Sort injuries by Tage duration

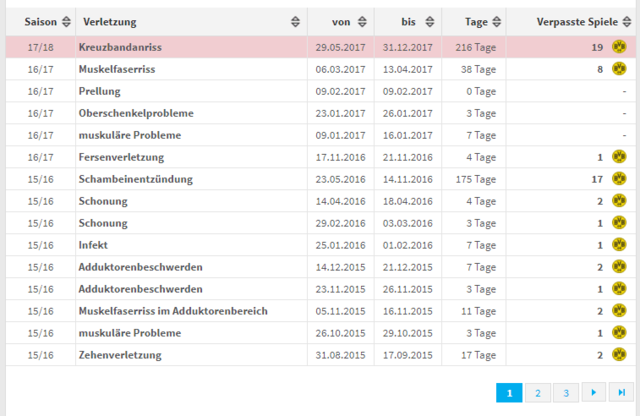pyautogui.click(x=496, y=22)
